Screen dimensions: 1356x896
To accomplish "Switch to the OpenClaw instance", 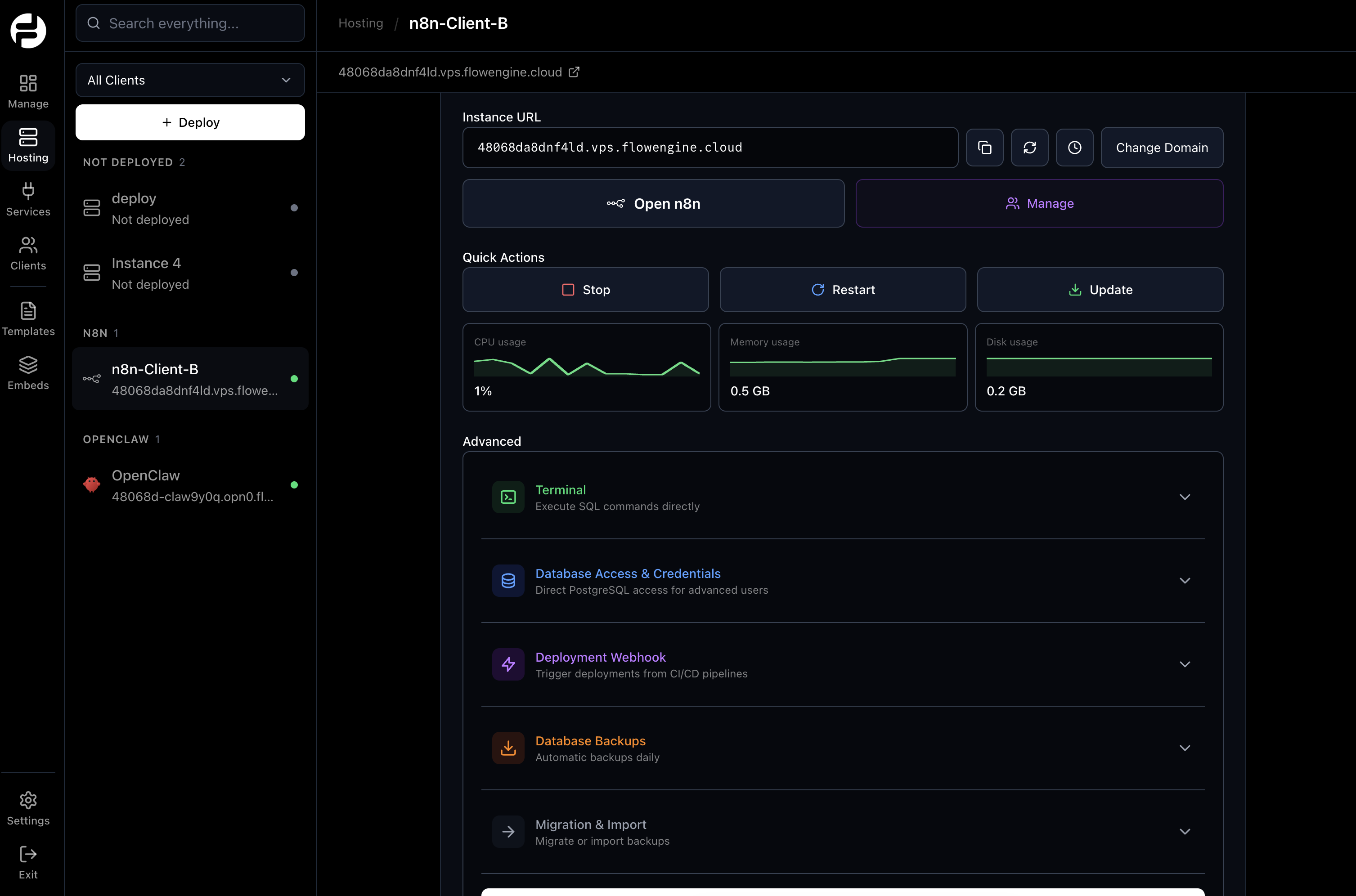I will (x=190, y=484).
